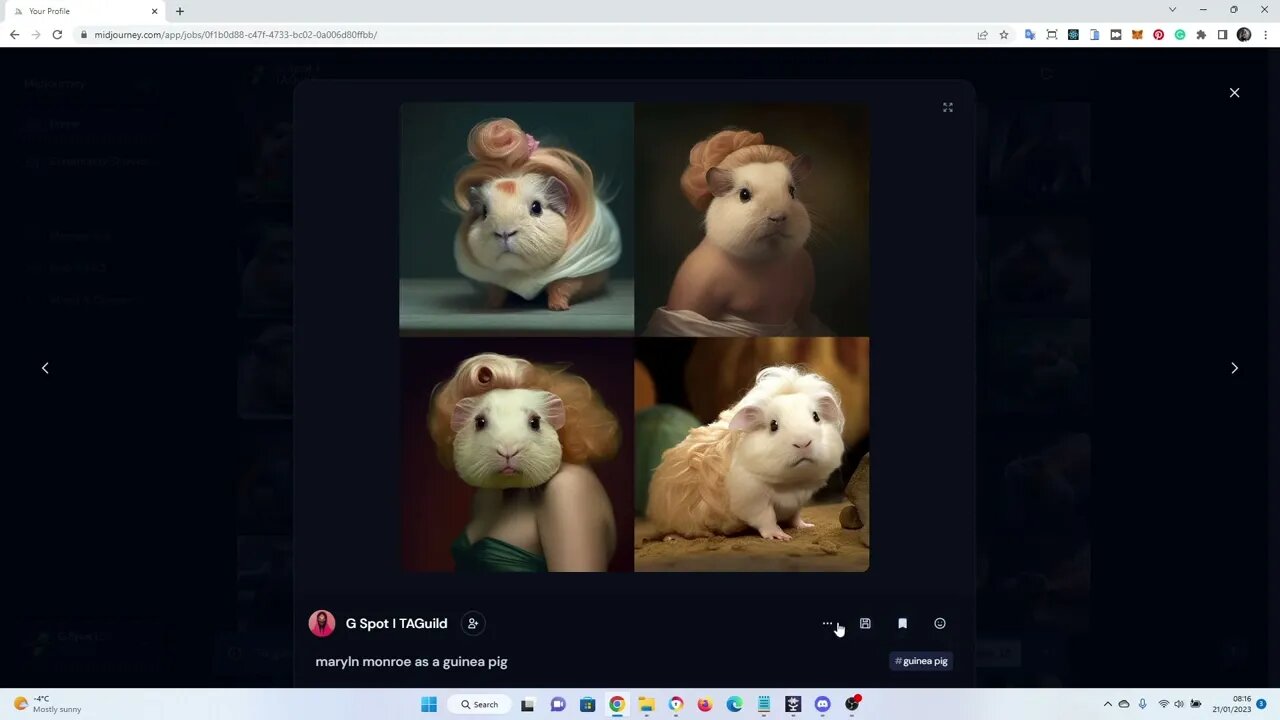Screen dimensions: 1280x720
Task: Click the save image disk icon
Action: point(865,623)
